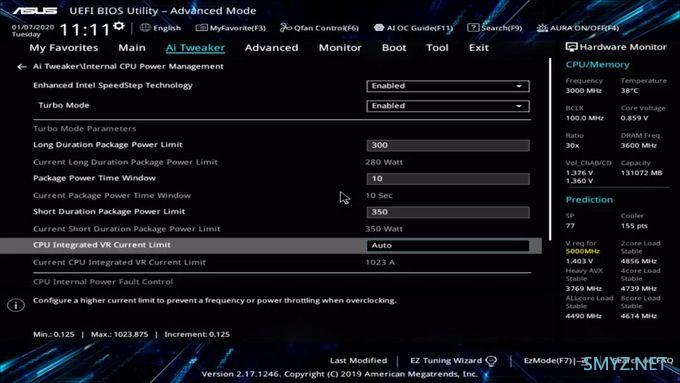Click the SpeedStep dropdown arrow
This screenshot has width=680, height=383.
(519, 86)
